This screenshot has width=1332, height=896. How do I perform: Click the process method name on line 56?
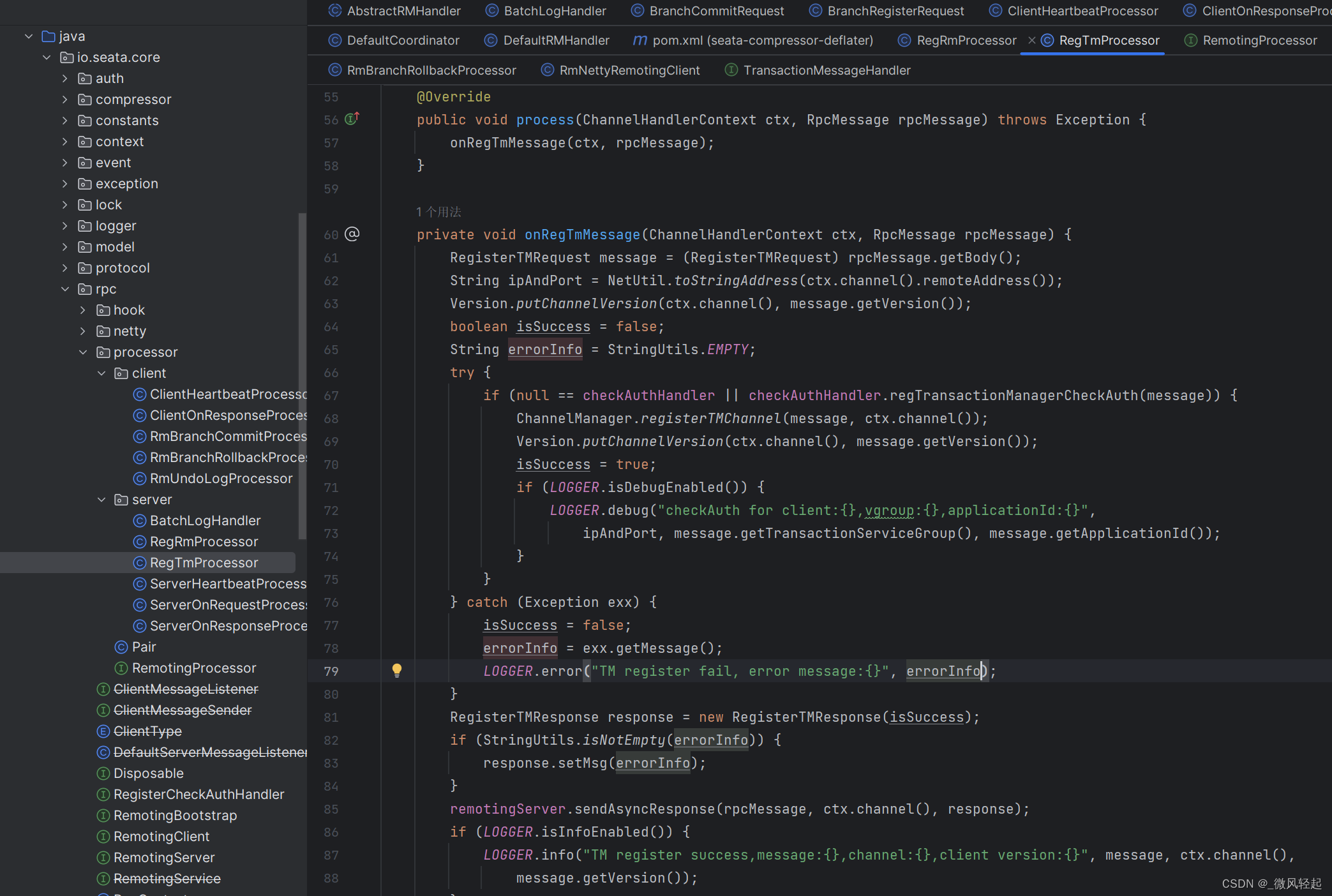tap(545, 120)
